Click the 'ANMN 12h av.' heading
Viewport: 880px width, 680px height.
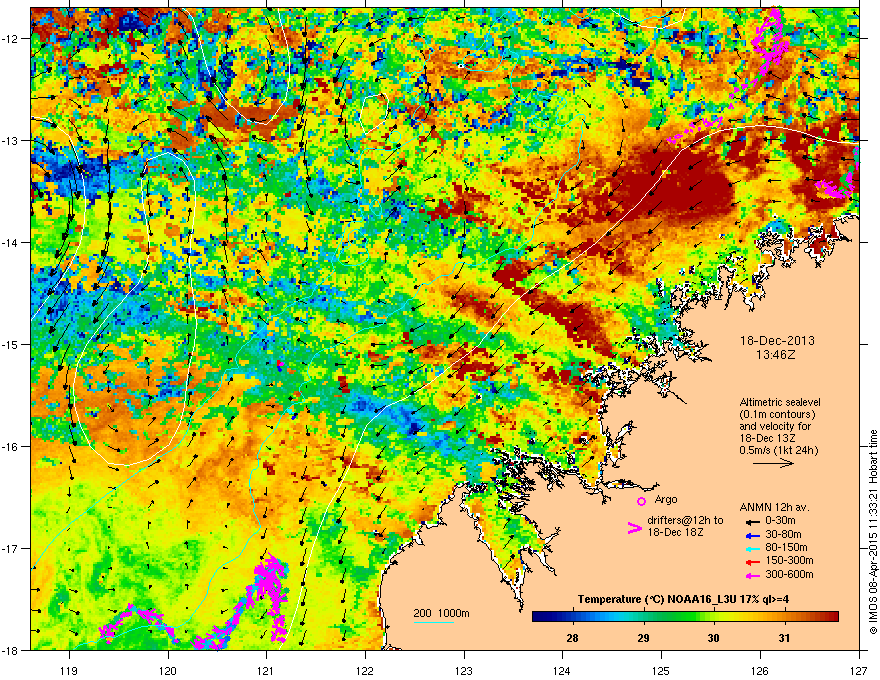point(774,508)
